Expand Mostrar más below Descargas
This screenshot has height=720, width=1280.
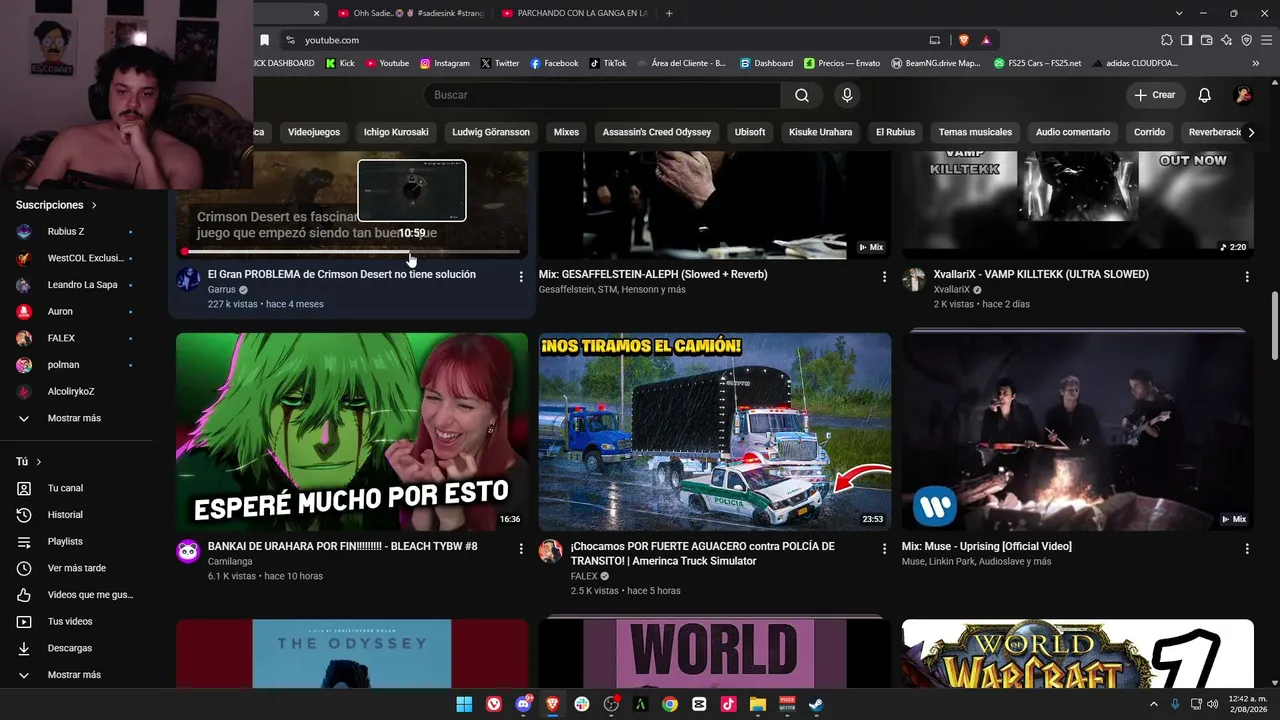pyautogui.click(x=76, y=675)
